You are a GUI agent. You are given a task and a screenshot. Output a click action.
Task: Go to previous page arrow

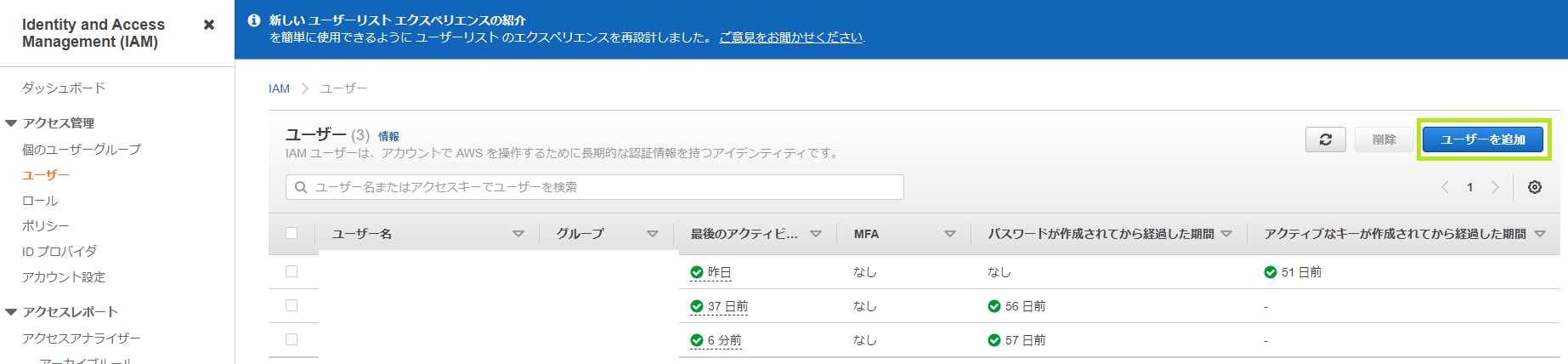coord(1445,187)
